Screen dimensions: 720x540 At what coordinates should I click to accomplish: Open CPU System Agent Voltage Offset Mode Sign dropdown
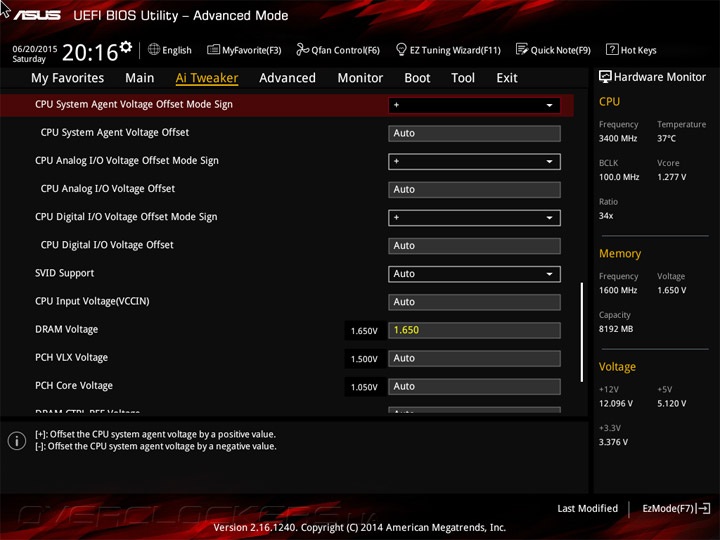coord(474,105)
